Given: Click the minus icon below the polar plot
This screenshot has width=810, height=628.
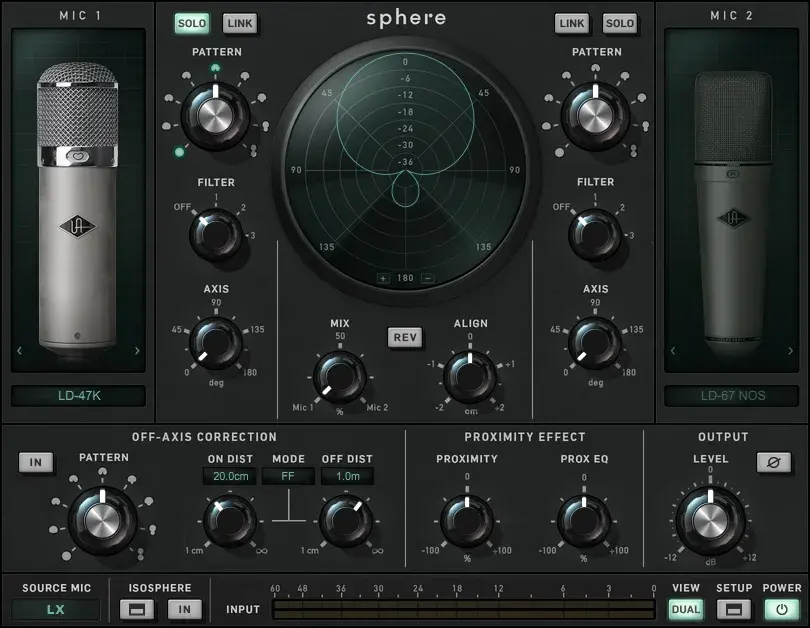Looking at the screenshot, I should (427, 277).
